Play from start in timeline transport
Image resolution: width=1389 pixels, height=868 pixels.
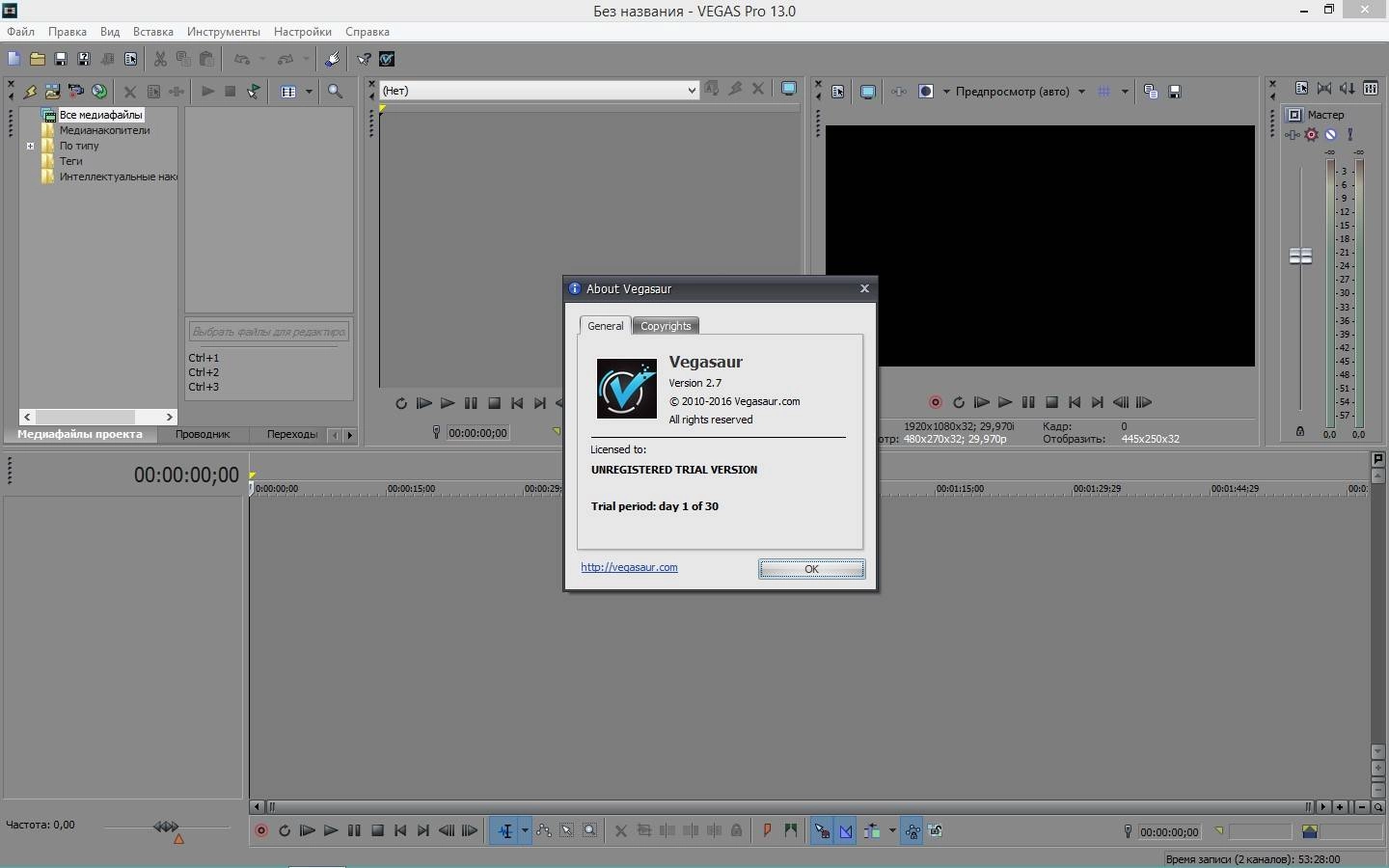(308, 830)
